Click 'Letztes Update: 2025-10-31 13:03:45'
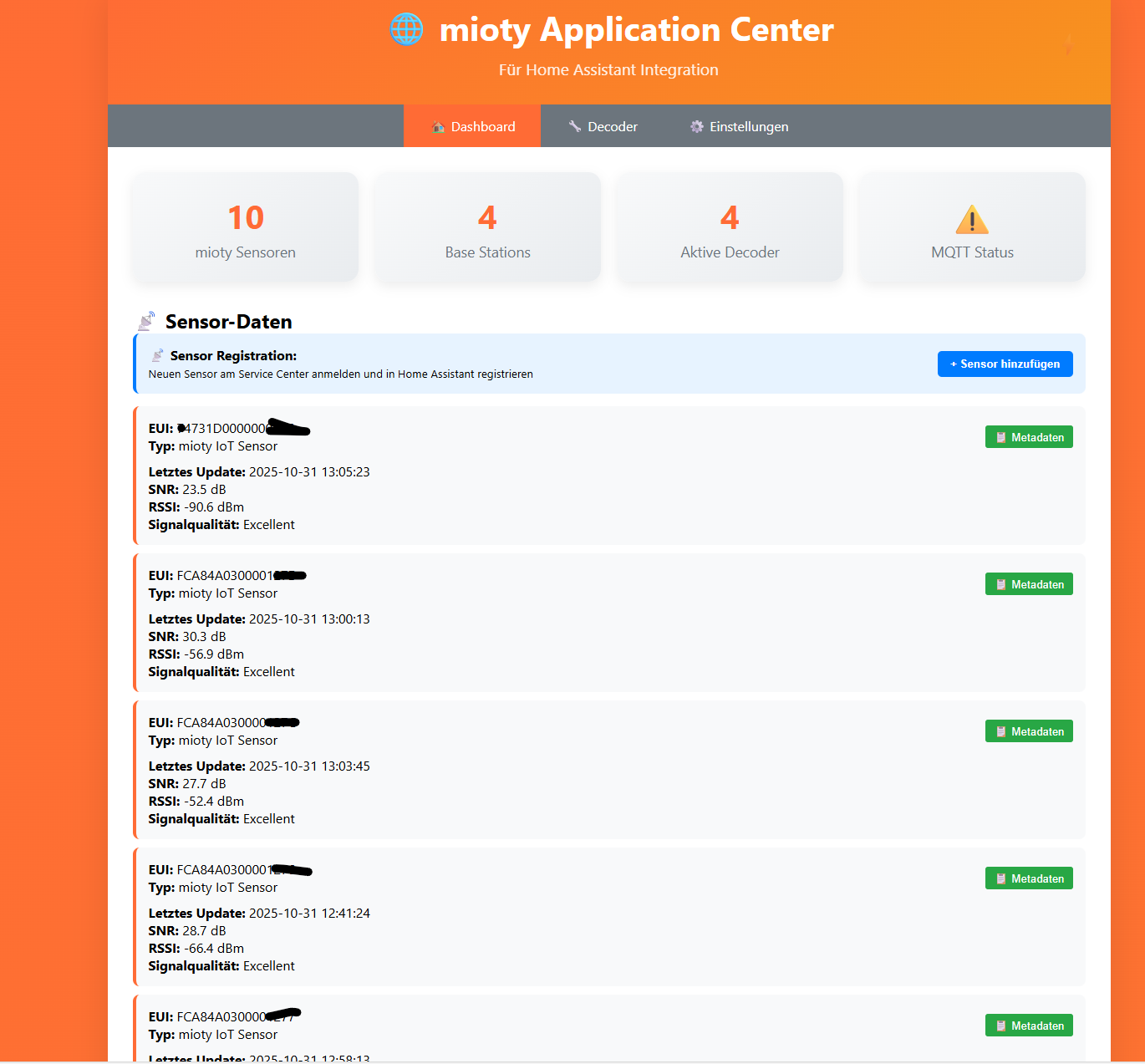1145x1064 pixels. pyautogui.click(x=259, y=766)
